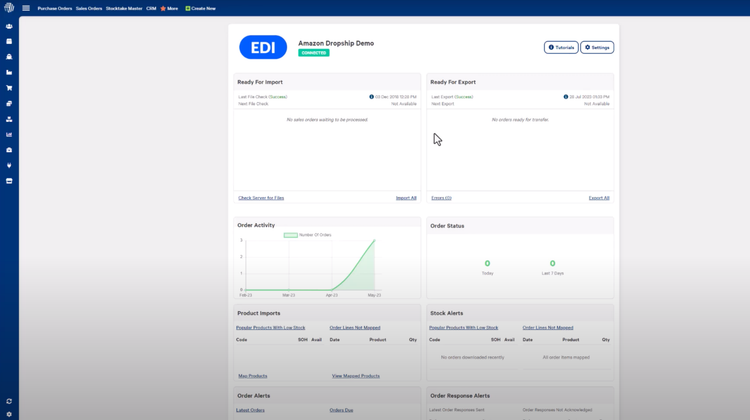Image resolution: width=750 pixels, height=420 pixels.
Task: Click the Export All link
Action: point(598,198)
